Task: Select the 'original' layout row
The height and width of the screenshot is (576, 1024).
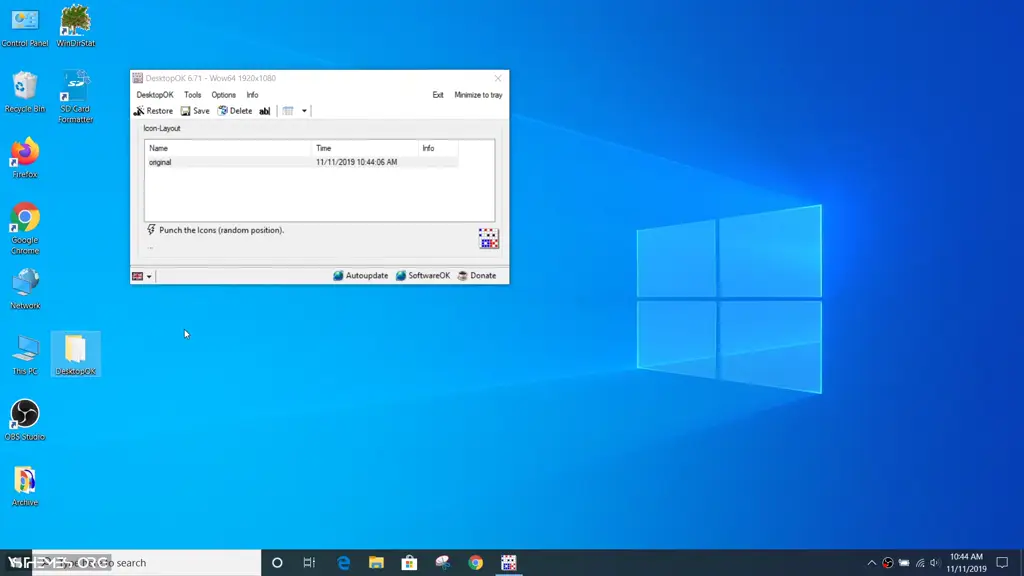Action: tap(160, 162)
